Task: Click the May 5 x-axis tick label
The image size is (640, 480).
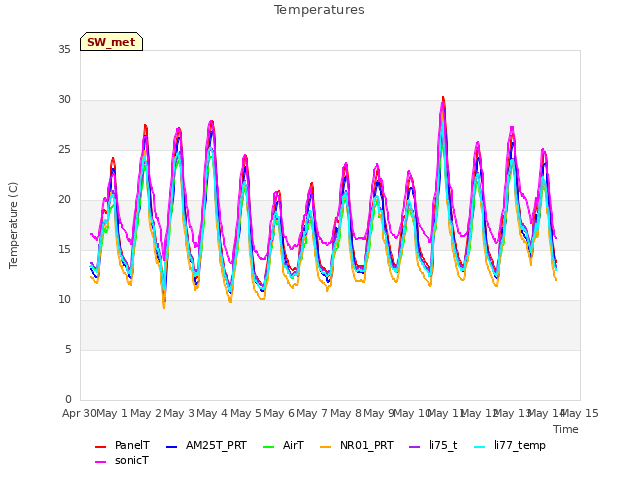Action: tap(246, 413)
